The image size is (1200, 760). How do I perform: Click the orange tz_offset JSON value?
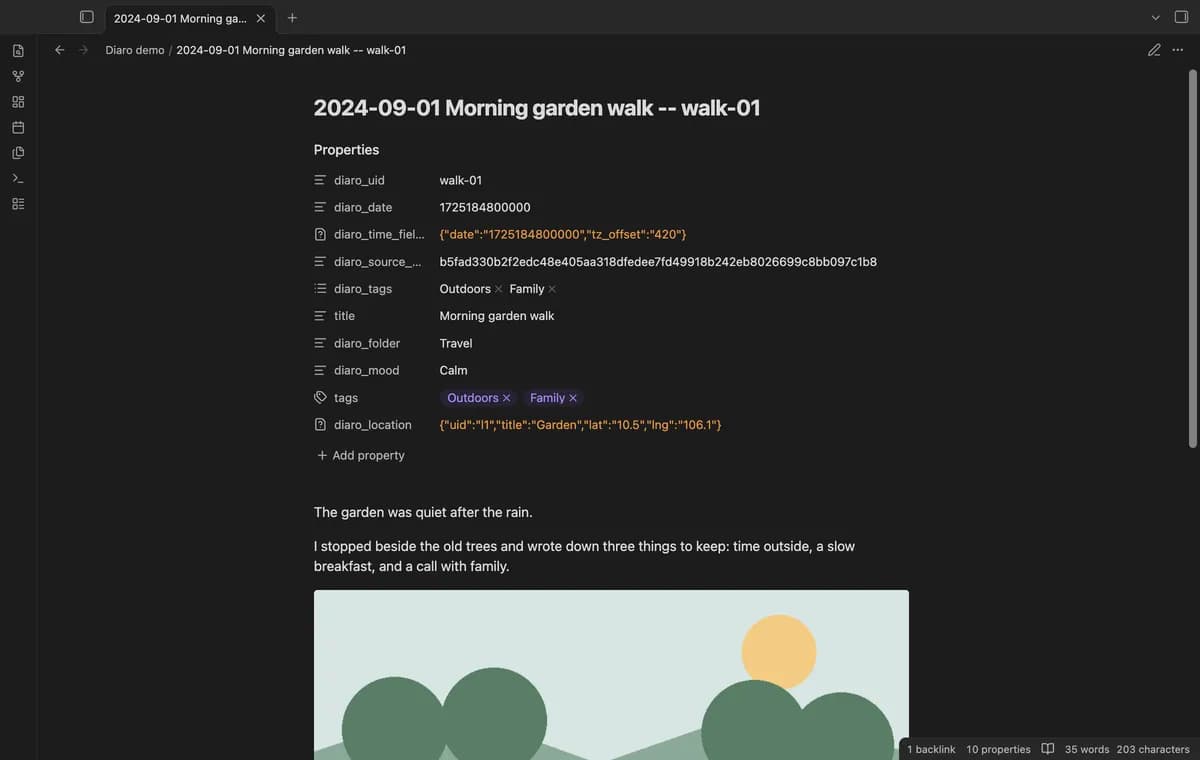563,235
